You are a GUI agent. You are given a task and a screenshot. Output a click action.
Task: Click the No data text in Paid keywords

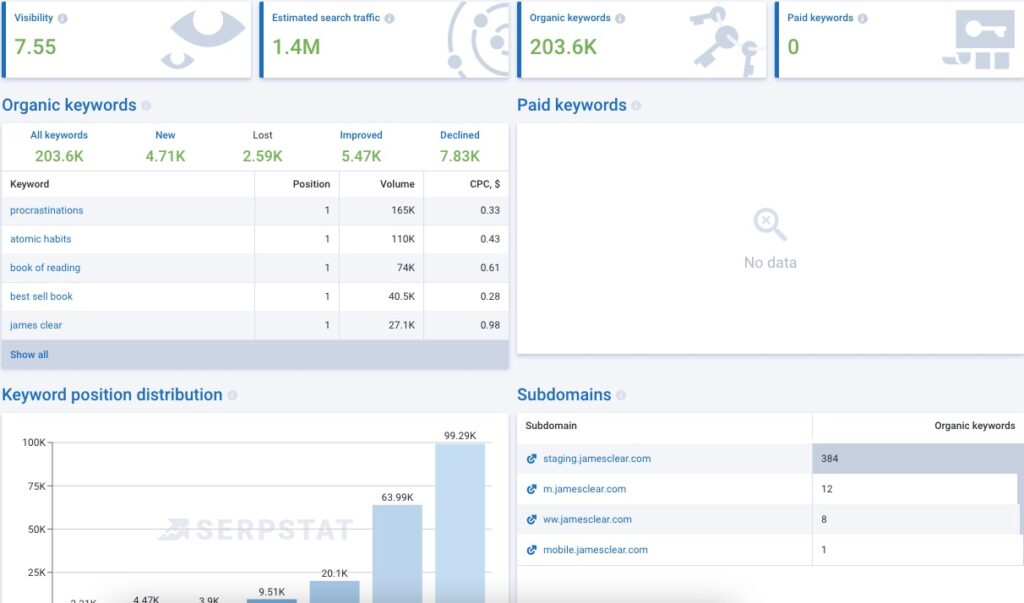pyautogui.click(x=770, y=263)
